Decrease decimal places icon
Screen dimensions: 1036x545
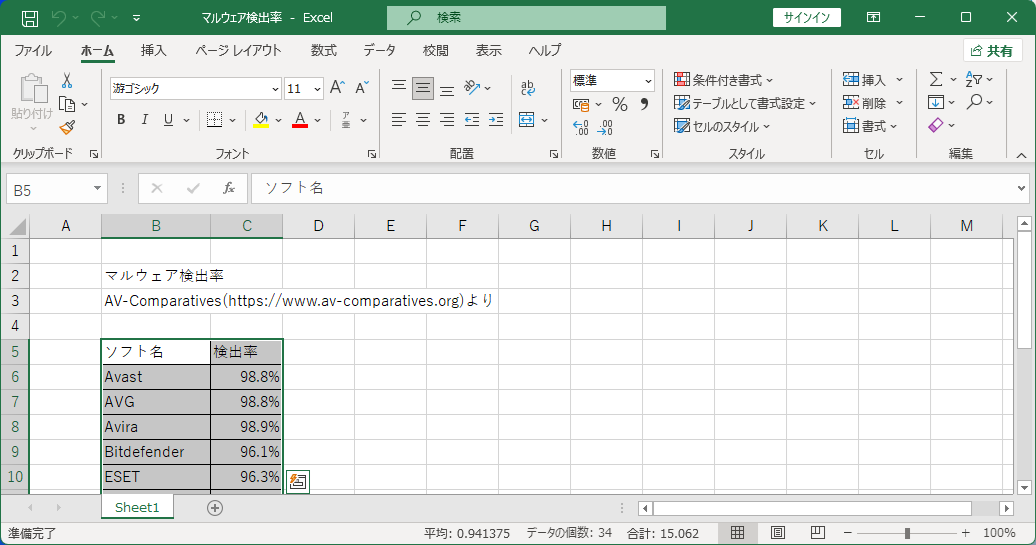coord(605,127)
